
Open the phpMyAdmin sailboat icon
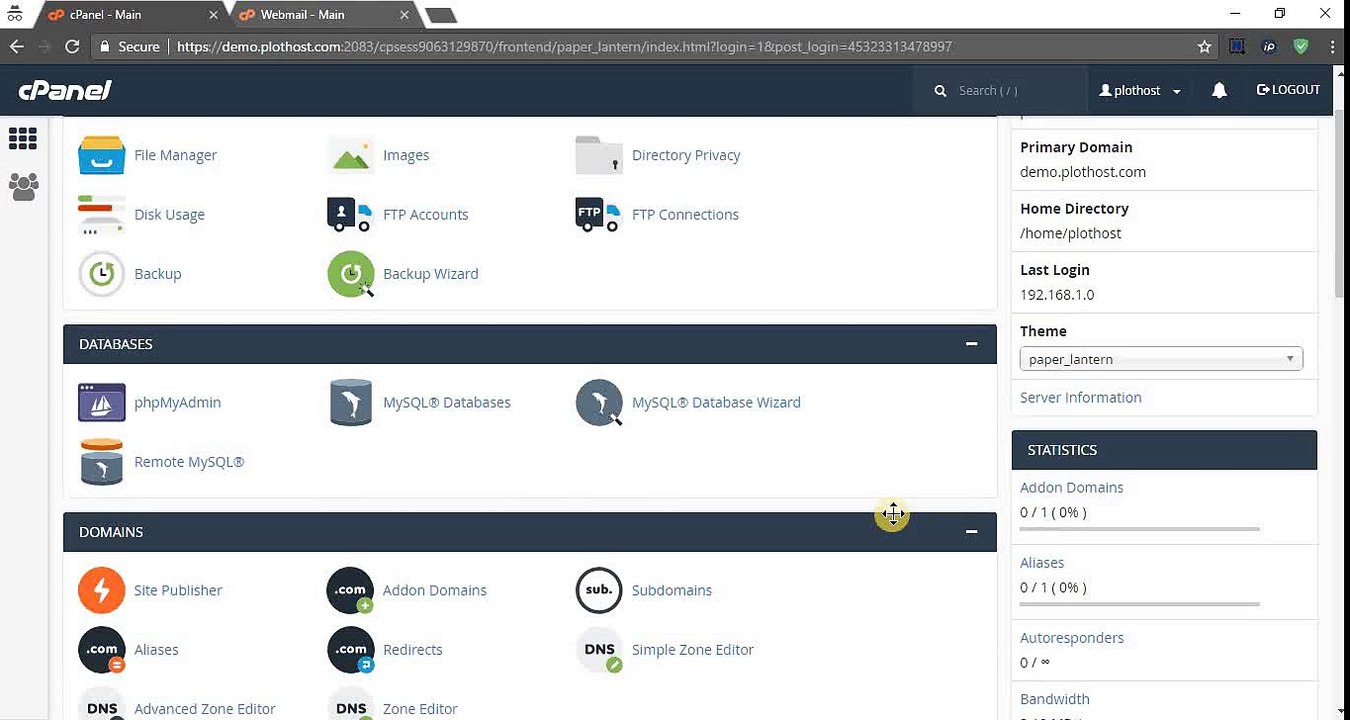tap(101, 402)
